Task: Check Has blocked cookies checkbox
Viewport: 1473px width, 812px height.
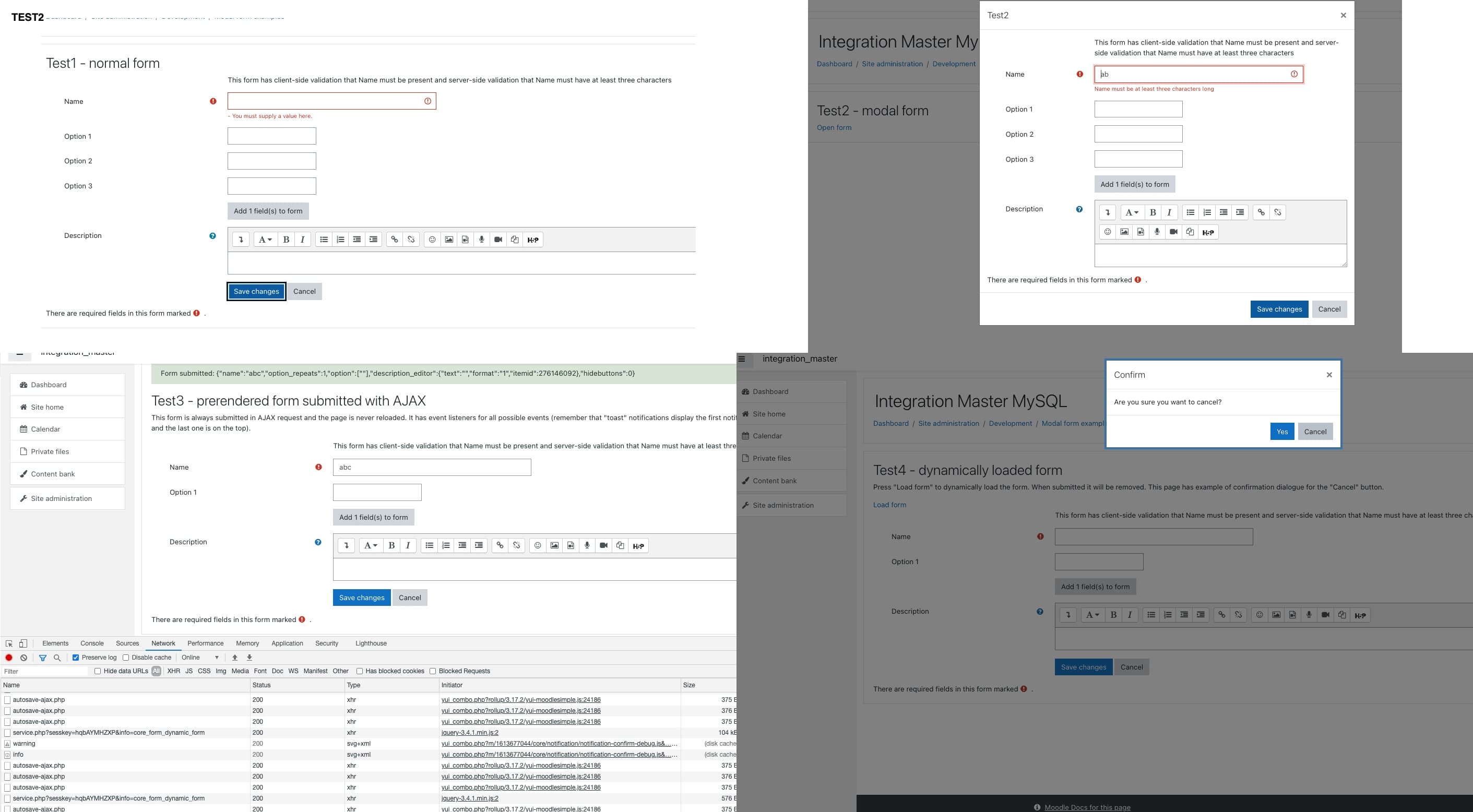Action: tap(360, 671)
